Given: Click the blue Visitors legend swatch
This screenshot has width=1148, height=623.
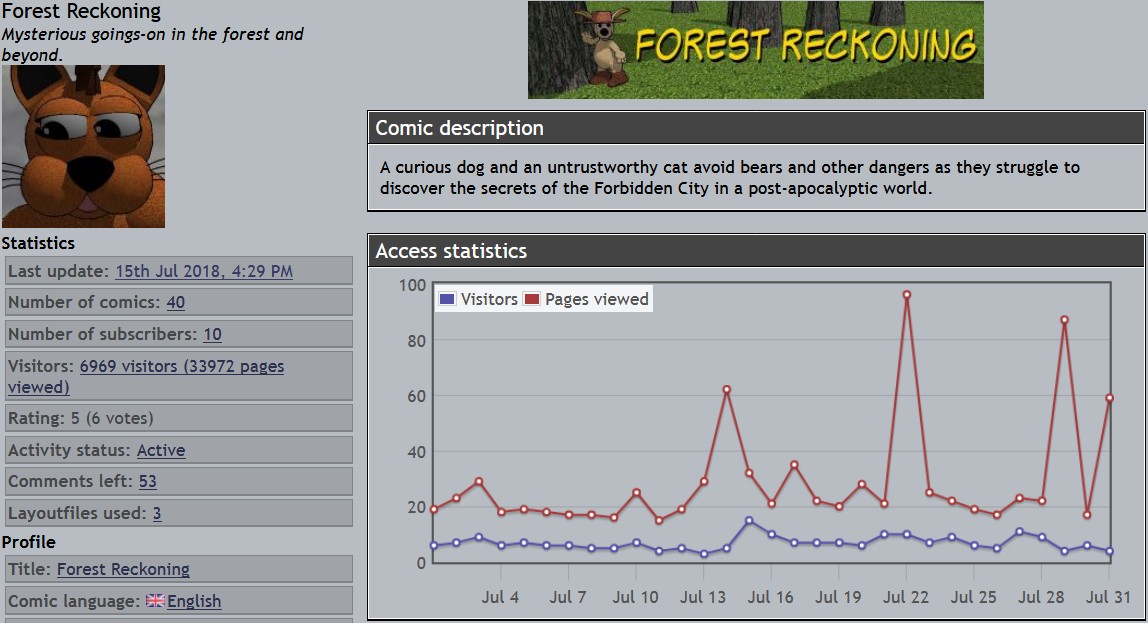Looking at the screenshot, I should click(447, 299).
